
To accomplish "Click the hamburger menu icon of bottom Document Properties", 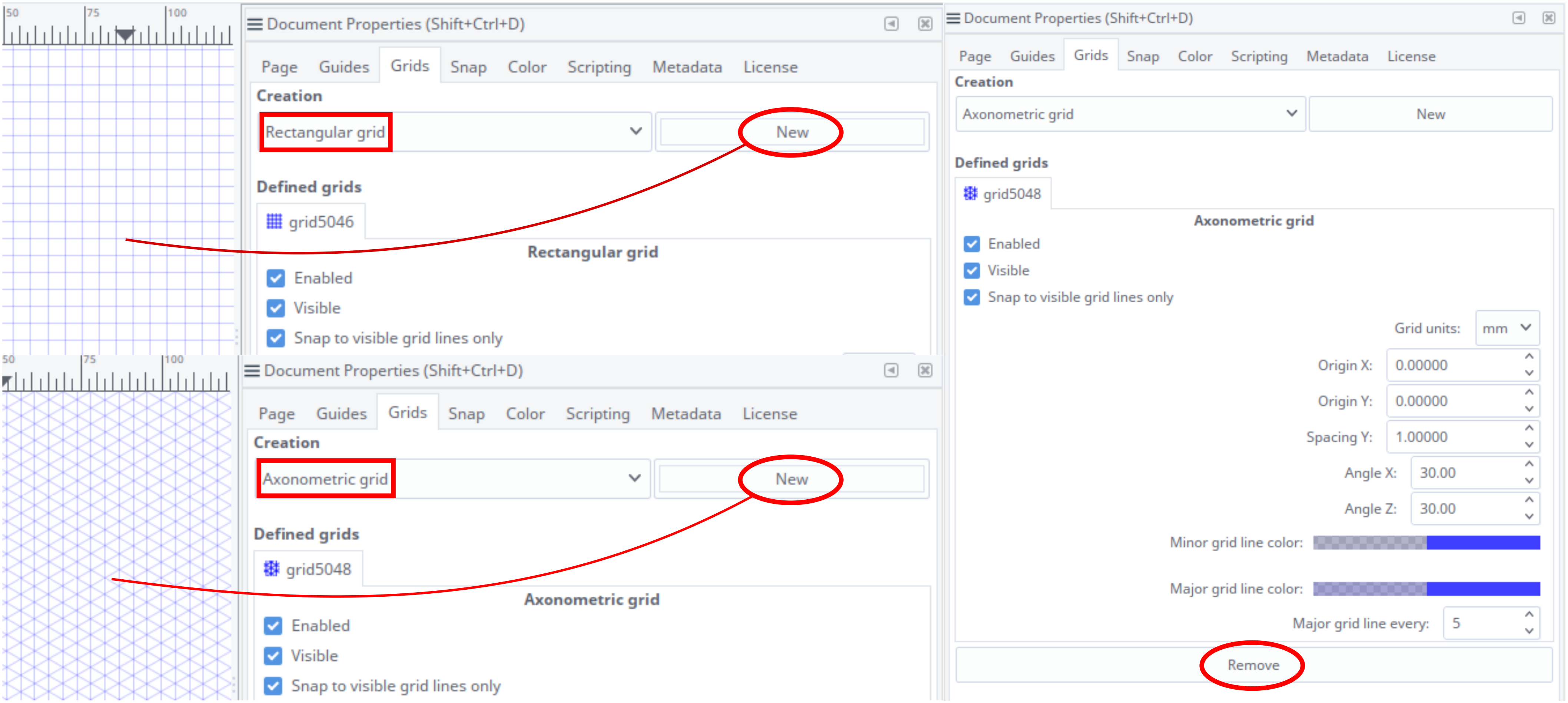I will 252,371.
